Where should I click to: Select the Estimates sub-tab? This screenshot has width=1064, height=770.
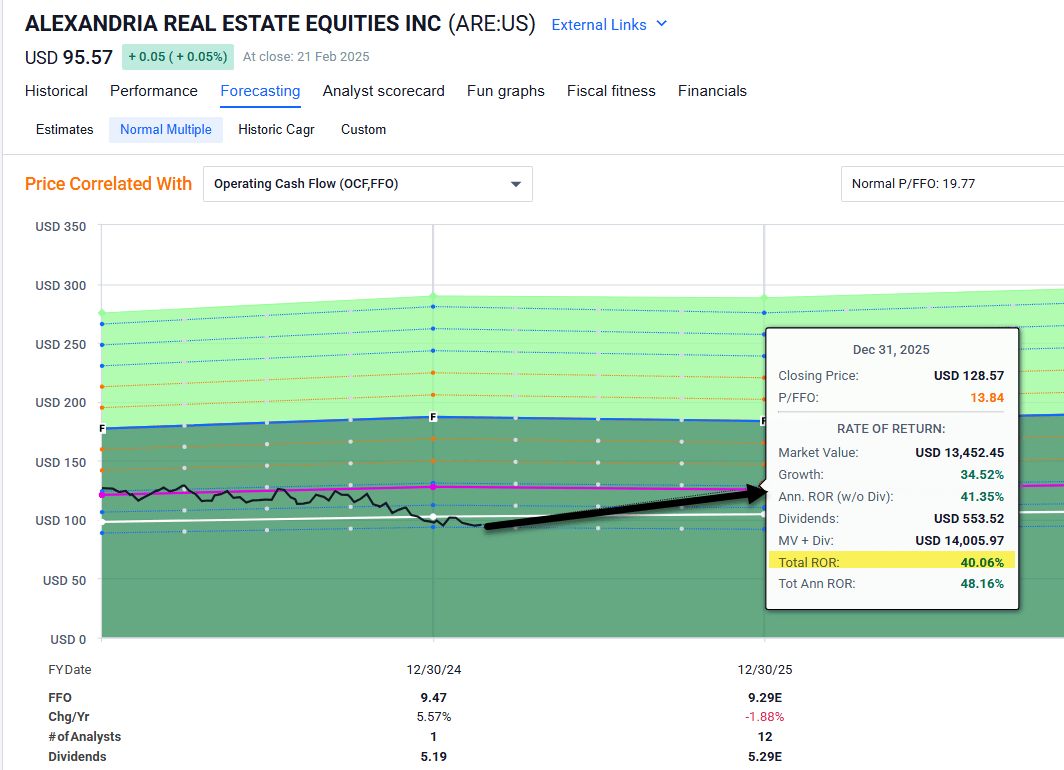pos(64,129)
